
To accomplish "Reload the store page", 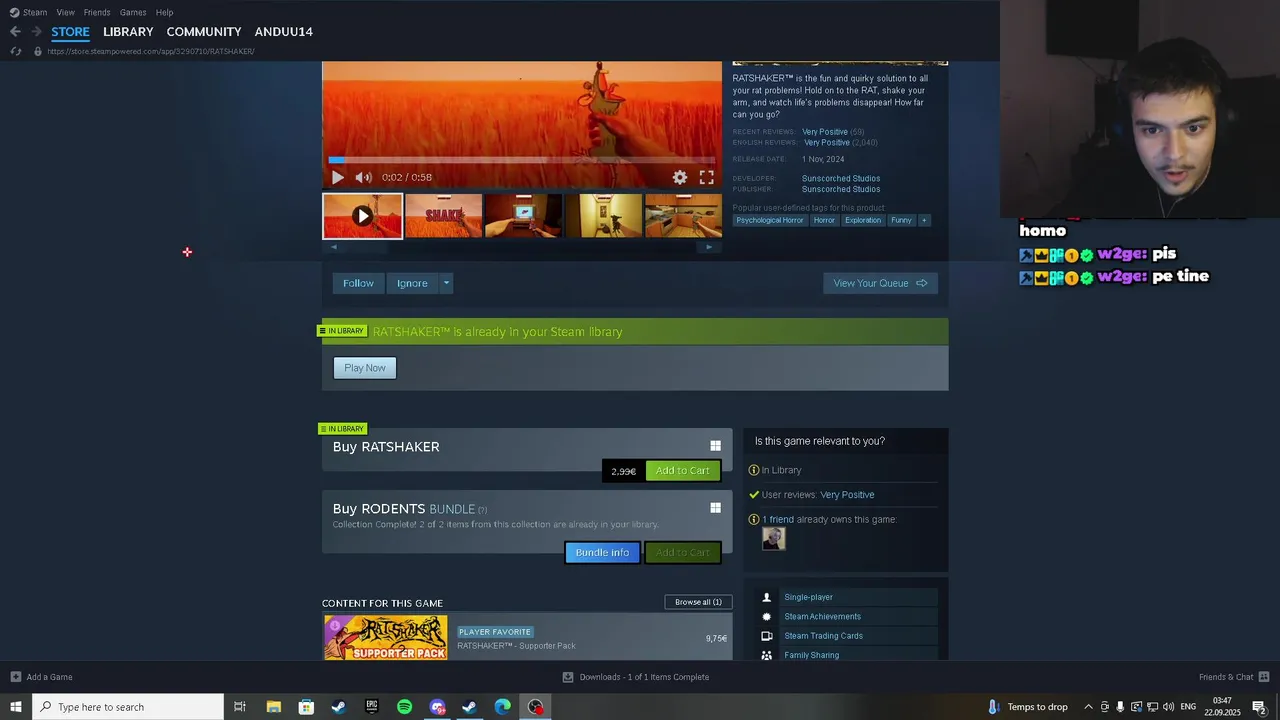I will pos(15,51).
